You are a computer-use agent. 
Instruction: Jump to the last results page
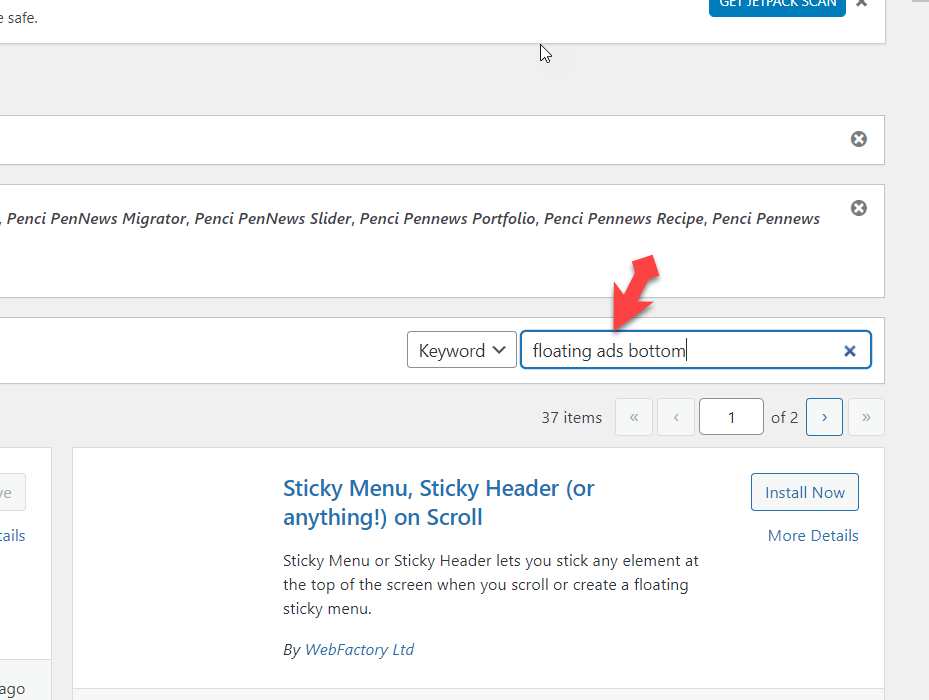866,417
